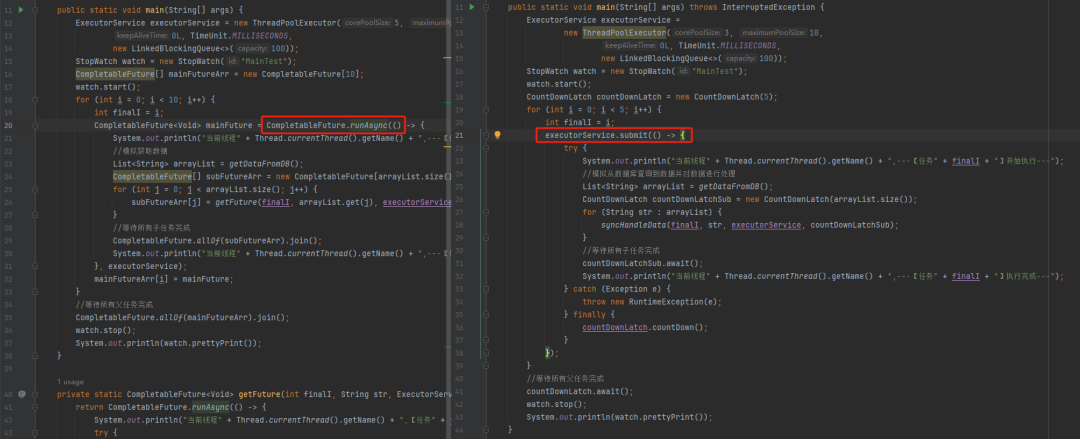The height and width of the screenshot is (439, 1080).
Task: Click countDownLatch.await() on line 41 of right editor
Action: 579,391
